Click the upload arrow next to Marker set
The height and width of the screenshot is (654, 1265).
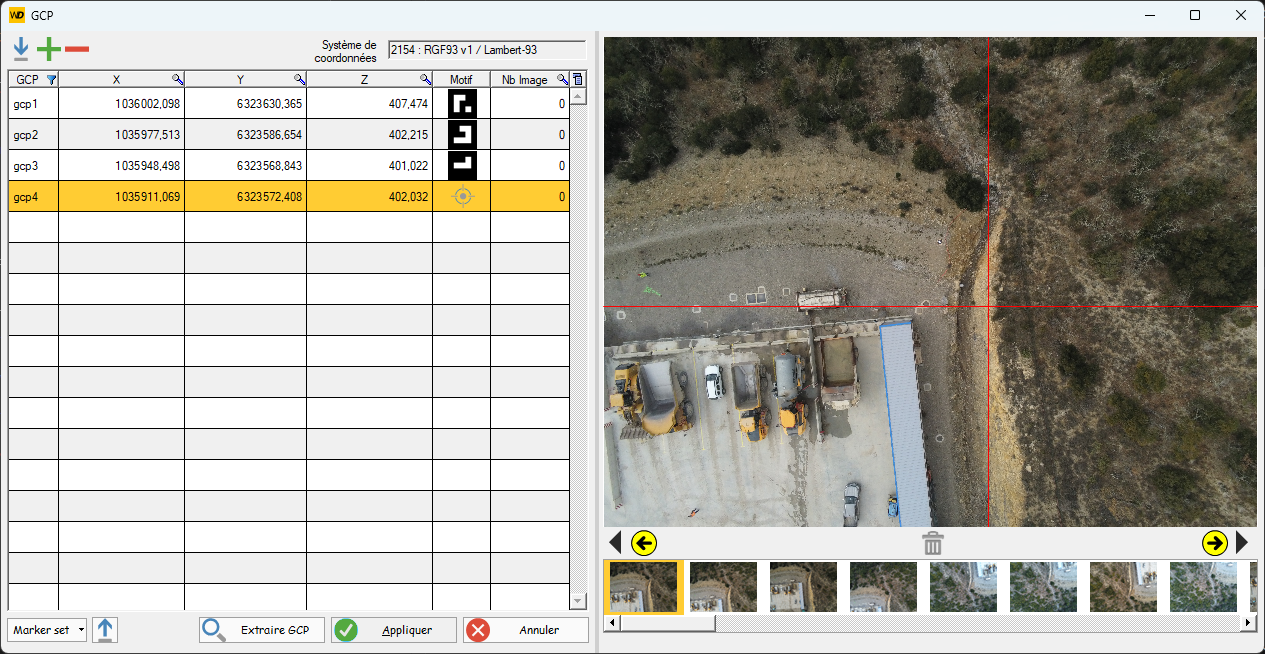[105, 630]
